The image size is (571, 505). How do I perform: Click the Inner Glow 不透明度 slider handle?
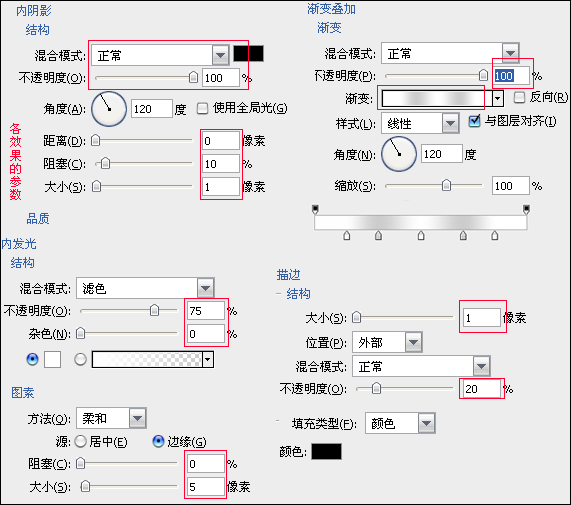pyautogui.click(x=154, y=310)
